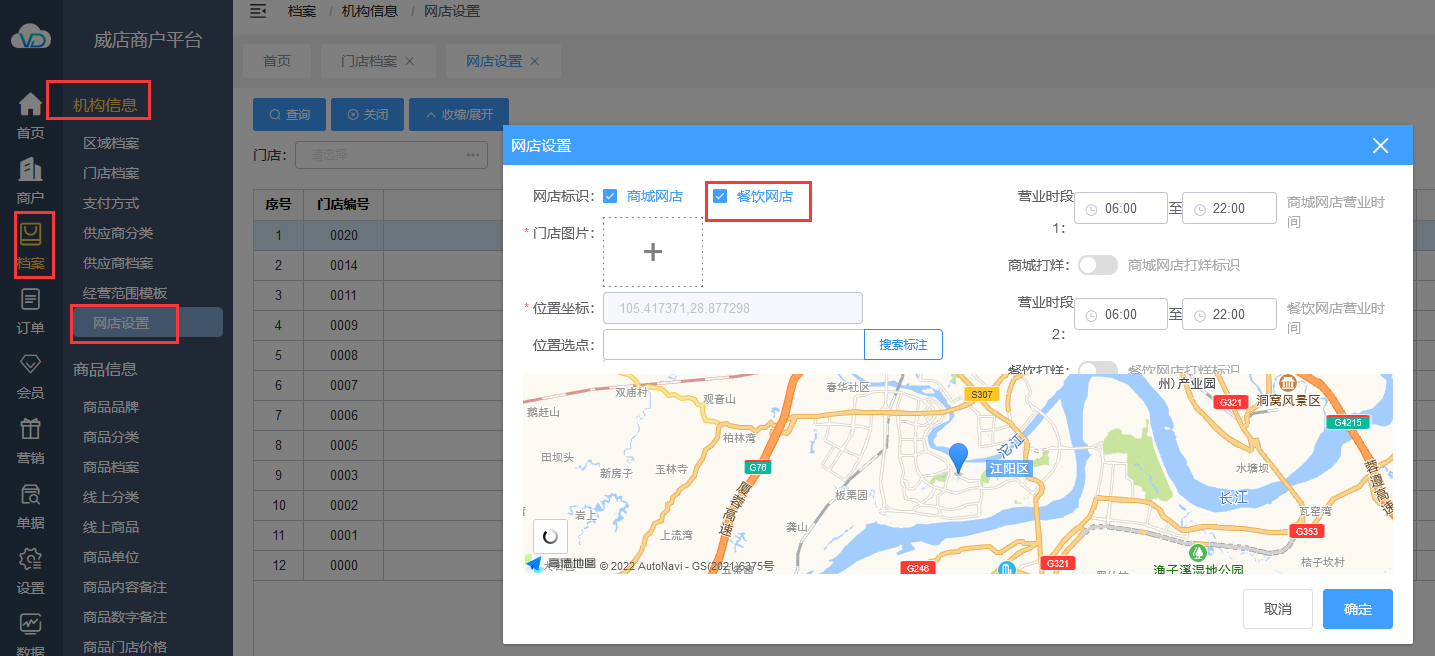Image resolution: width=1435 pixels, height=656 pixels.
Task: Uncheck the 餐饮网店 checkbox
Action: pyautogui.click(x=720, y=196)
